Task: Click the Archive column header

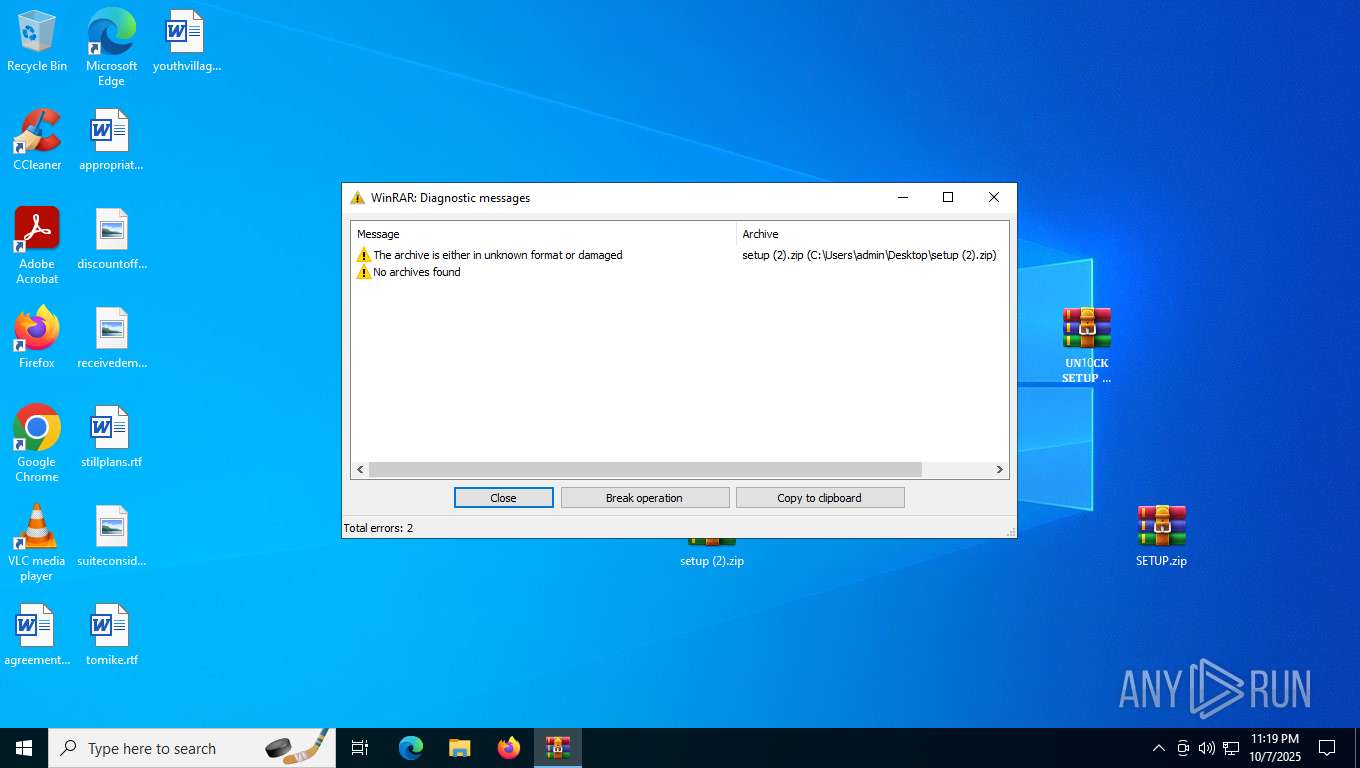Action: click(x=872, y=234)
